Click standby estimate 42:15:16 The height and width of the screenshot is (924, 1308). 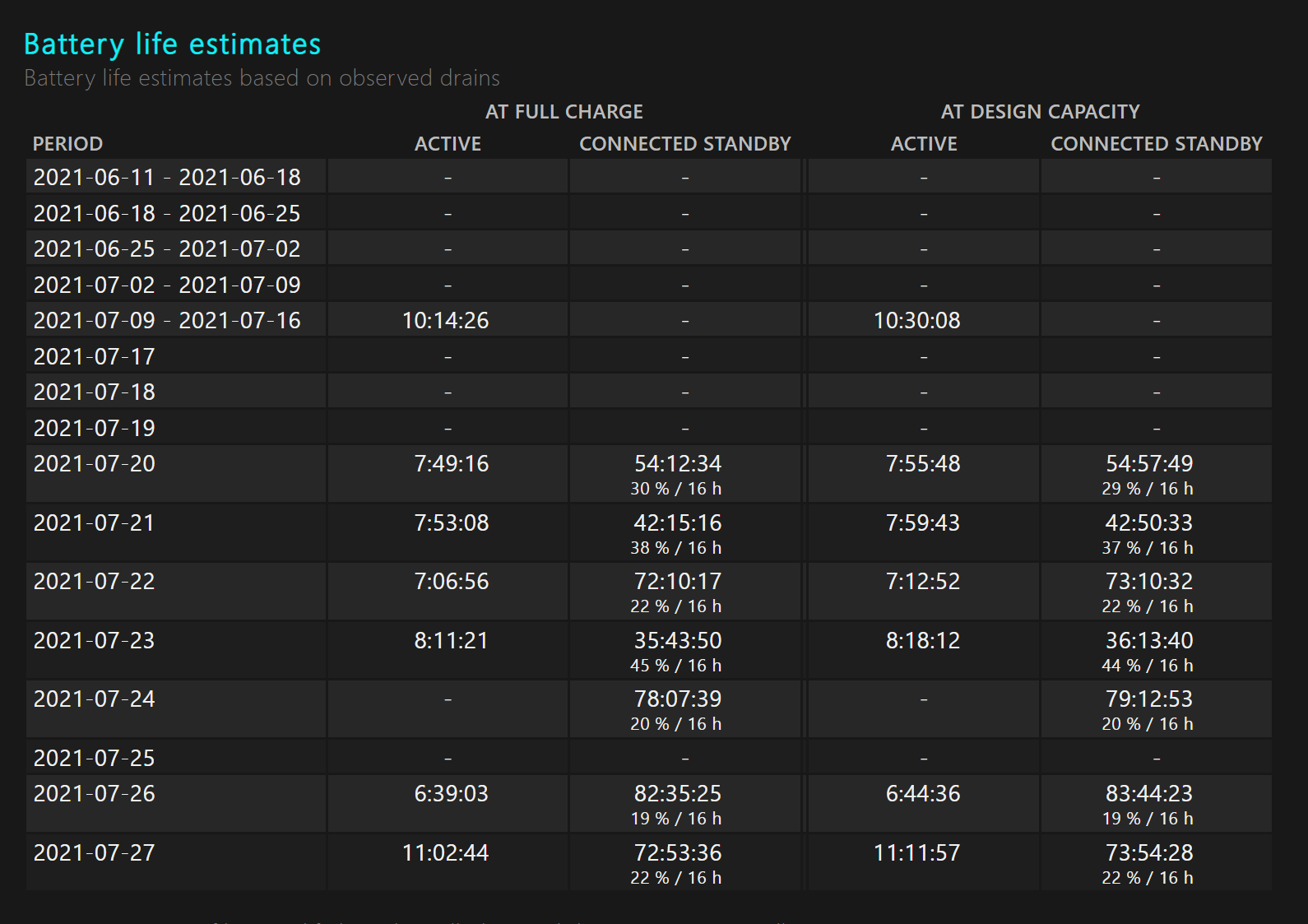pos(678,523)
